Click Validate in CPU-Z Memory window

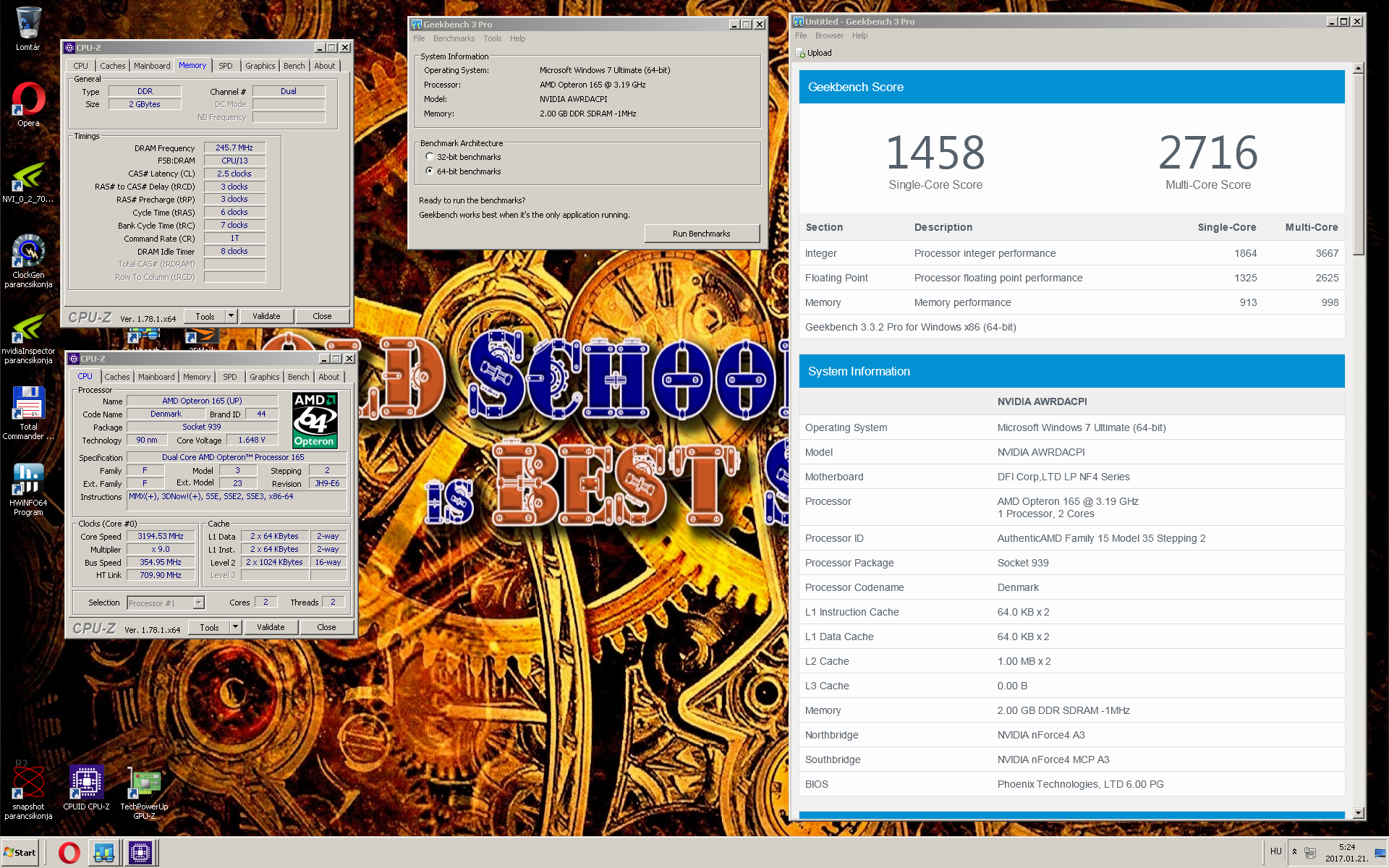[x=266, y=316]
